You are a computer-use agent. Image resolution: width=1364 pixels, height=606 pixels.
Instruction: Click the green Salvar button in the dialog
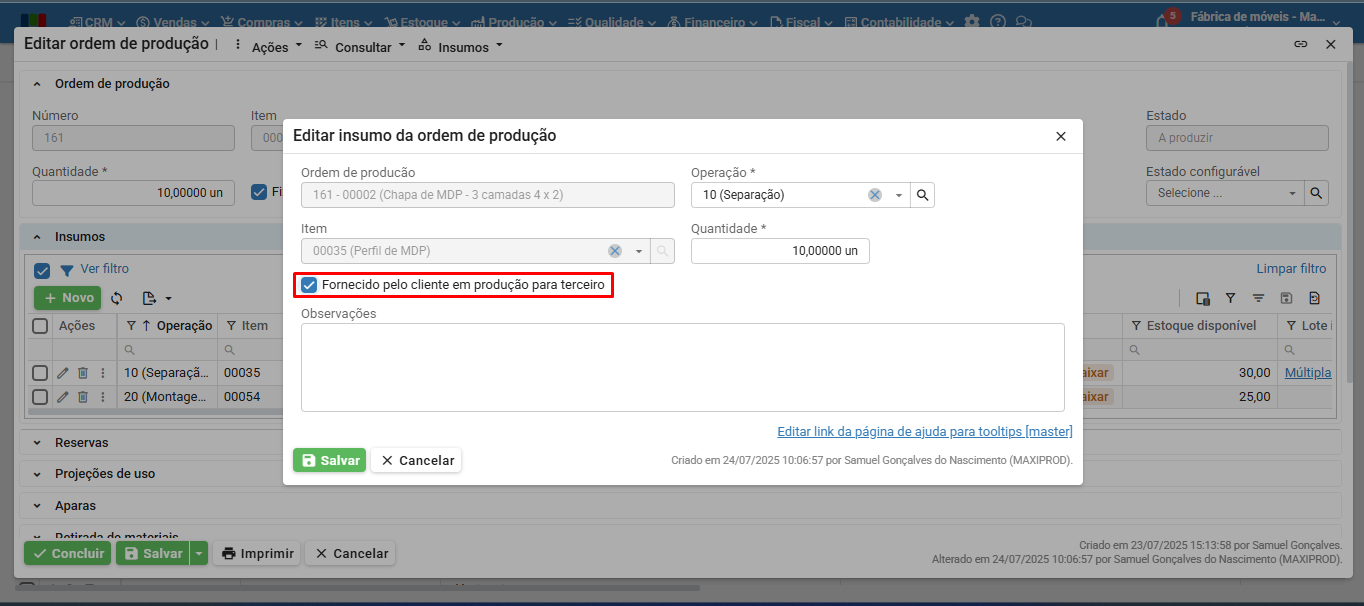pos(330,460)
